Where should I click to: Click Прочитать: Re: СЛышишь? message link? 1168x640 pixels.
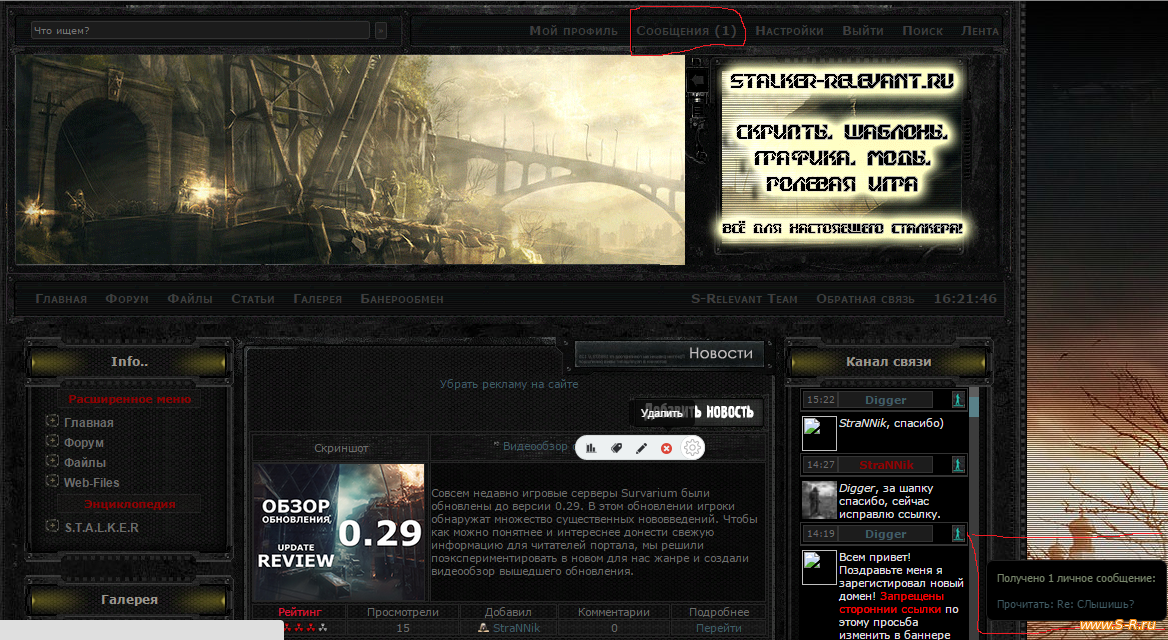click(1065, 604)
